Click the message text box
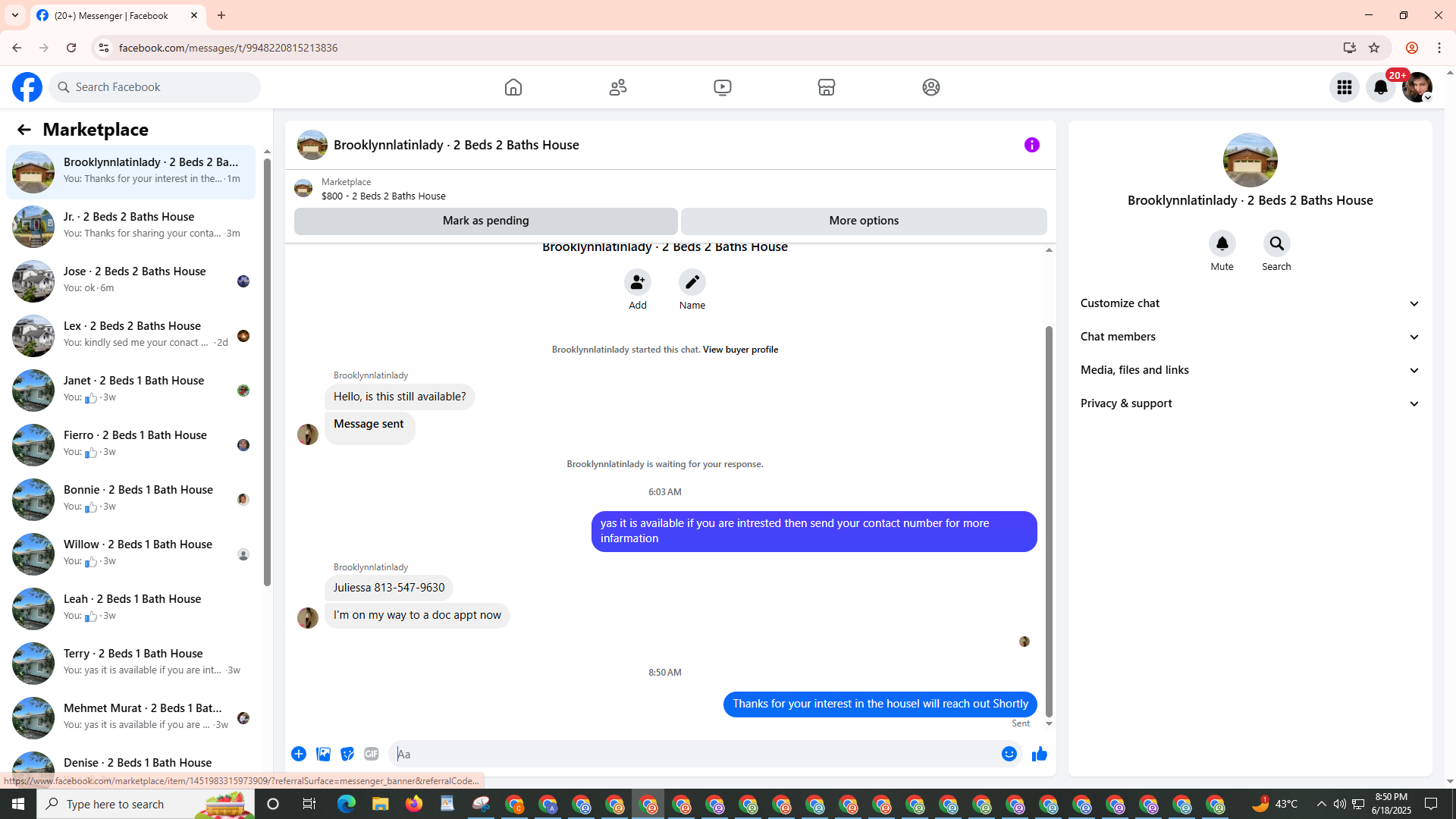Screen dimensions: 1456x819 tap(694, 754)
